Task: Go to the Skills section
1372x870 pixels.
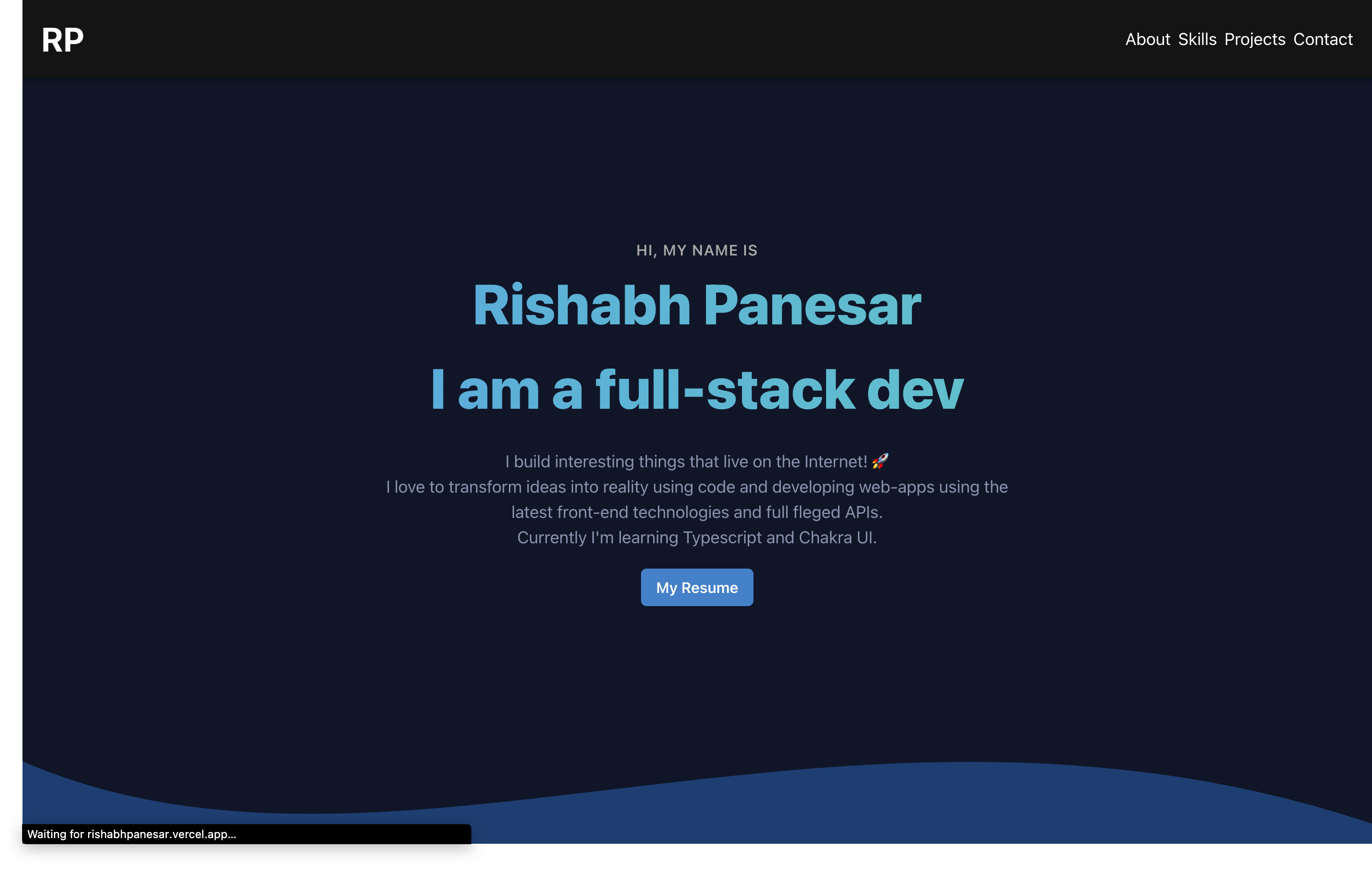Action: pos(1197,39)
